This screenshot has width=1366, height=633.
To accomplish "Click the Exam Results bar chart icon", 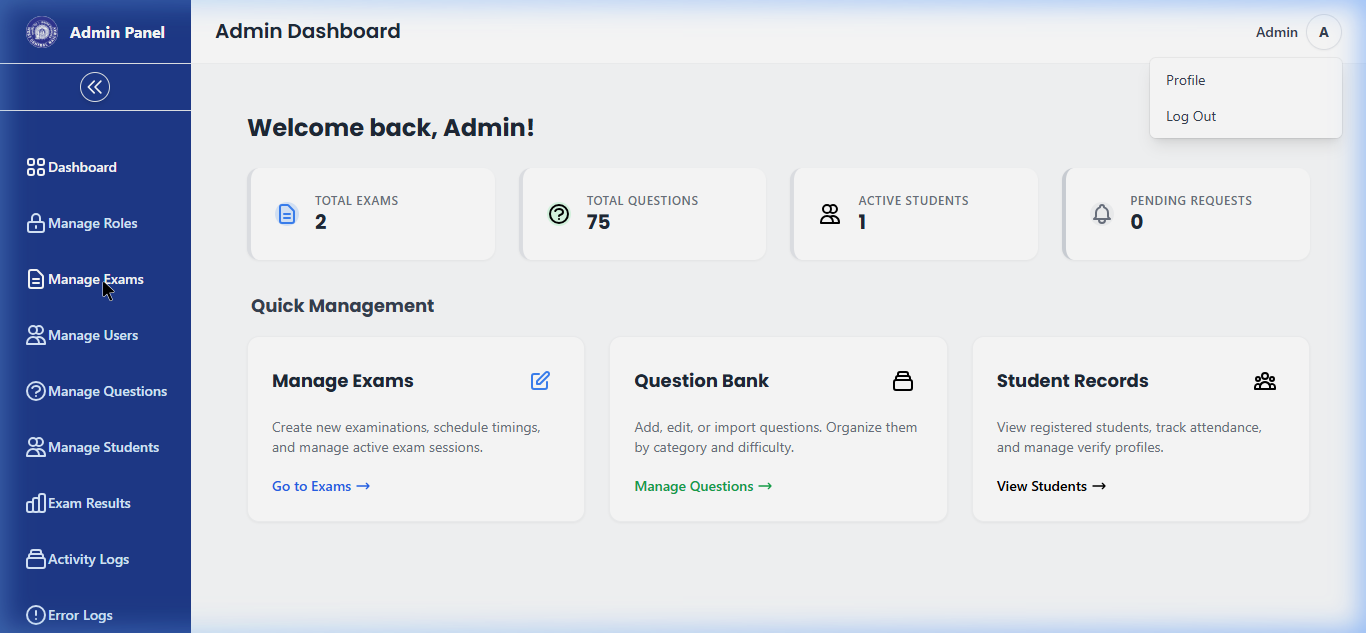I will pos(36,503).
